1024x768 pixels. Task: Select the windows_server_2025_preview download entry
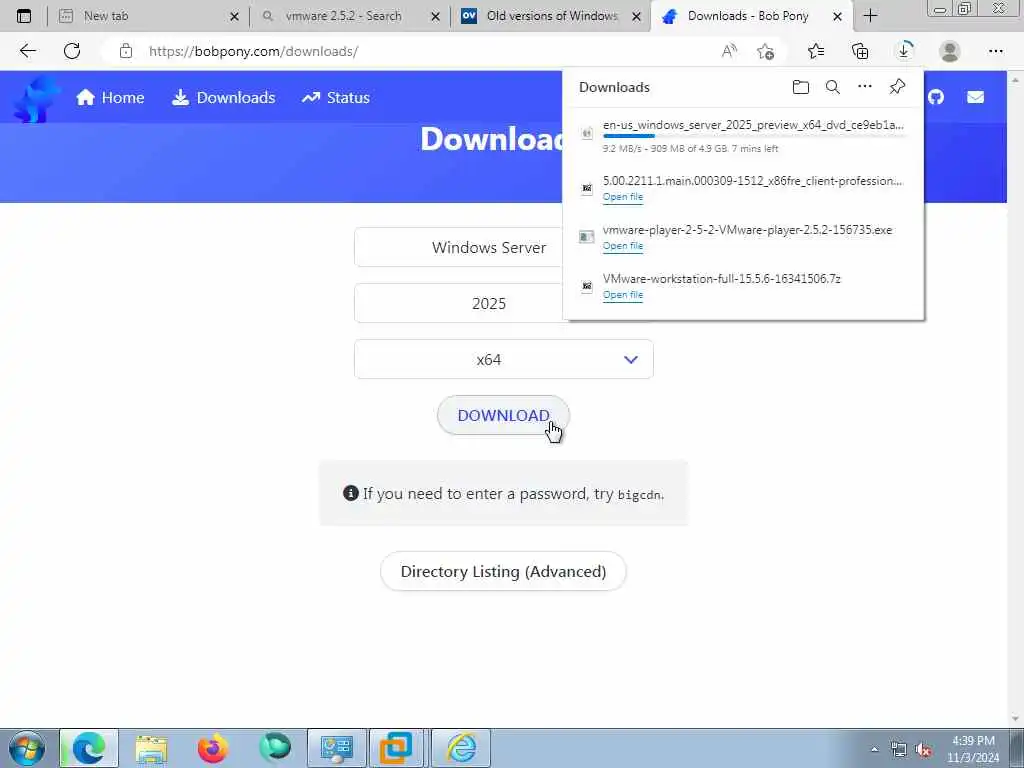click(x=743, y=136)
